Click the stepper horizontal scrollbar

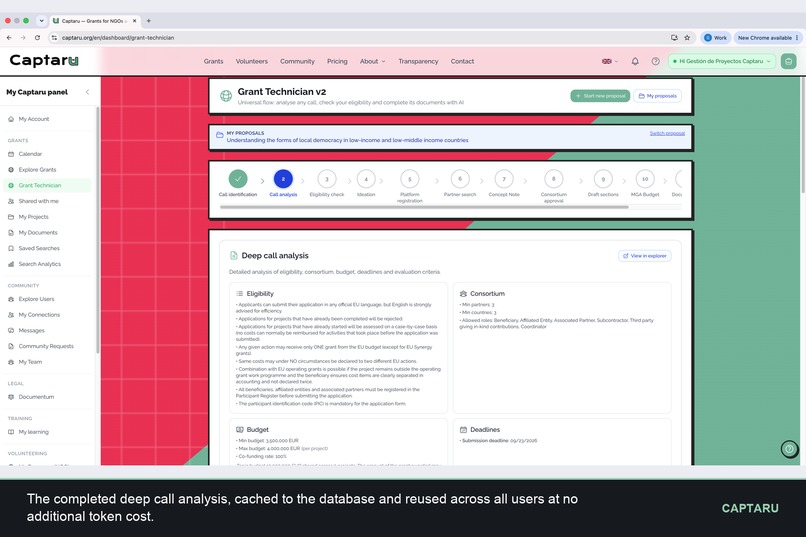(424, 207)
